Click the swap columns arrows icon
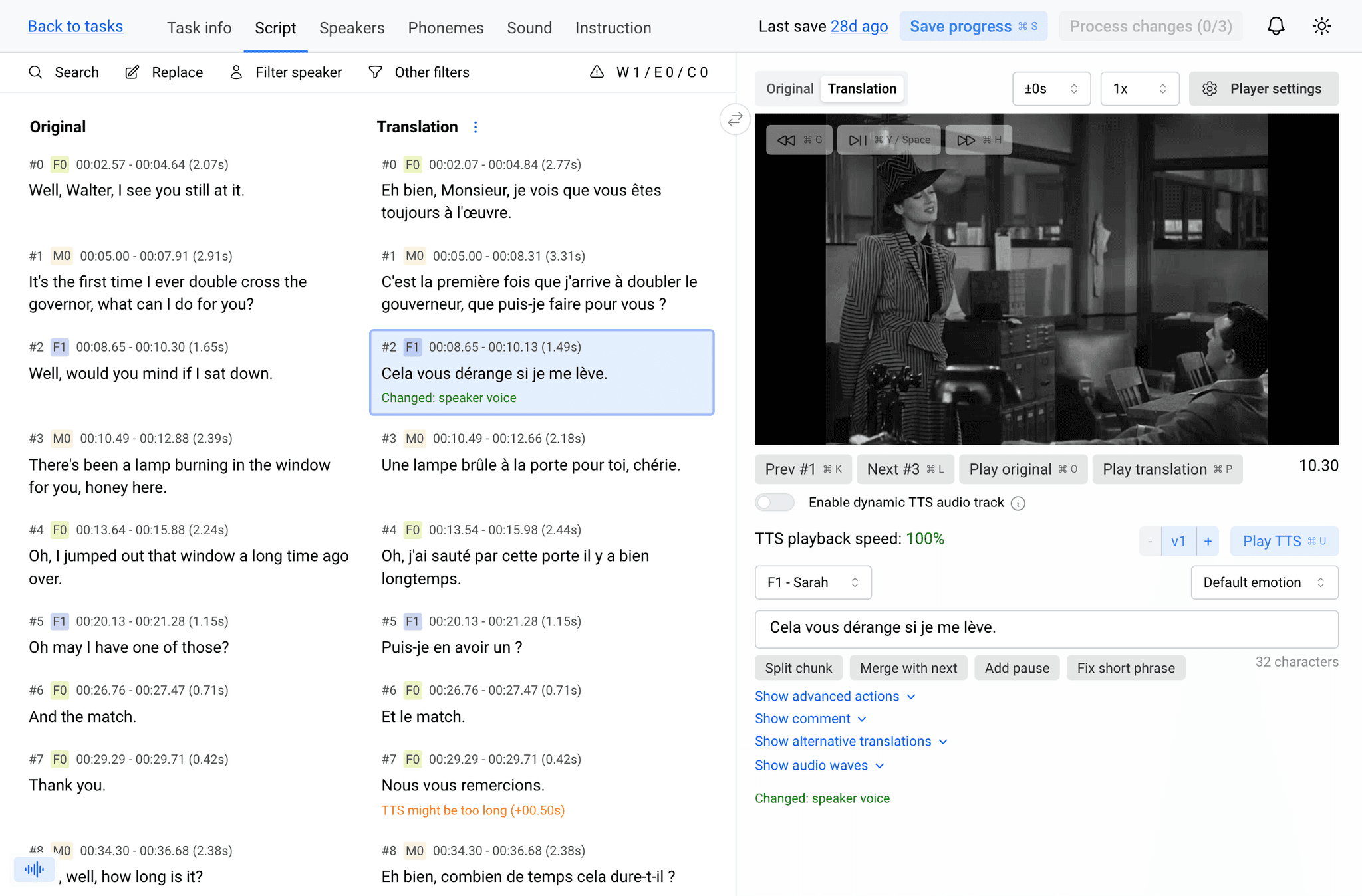This screenshot has width=1362, height=896. pyautogui.click(x=735, y=120)
